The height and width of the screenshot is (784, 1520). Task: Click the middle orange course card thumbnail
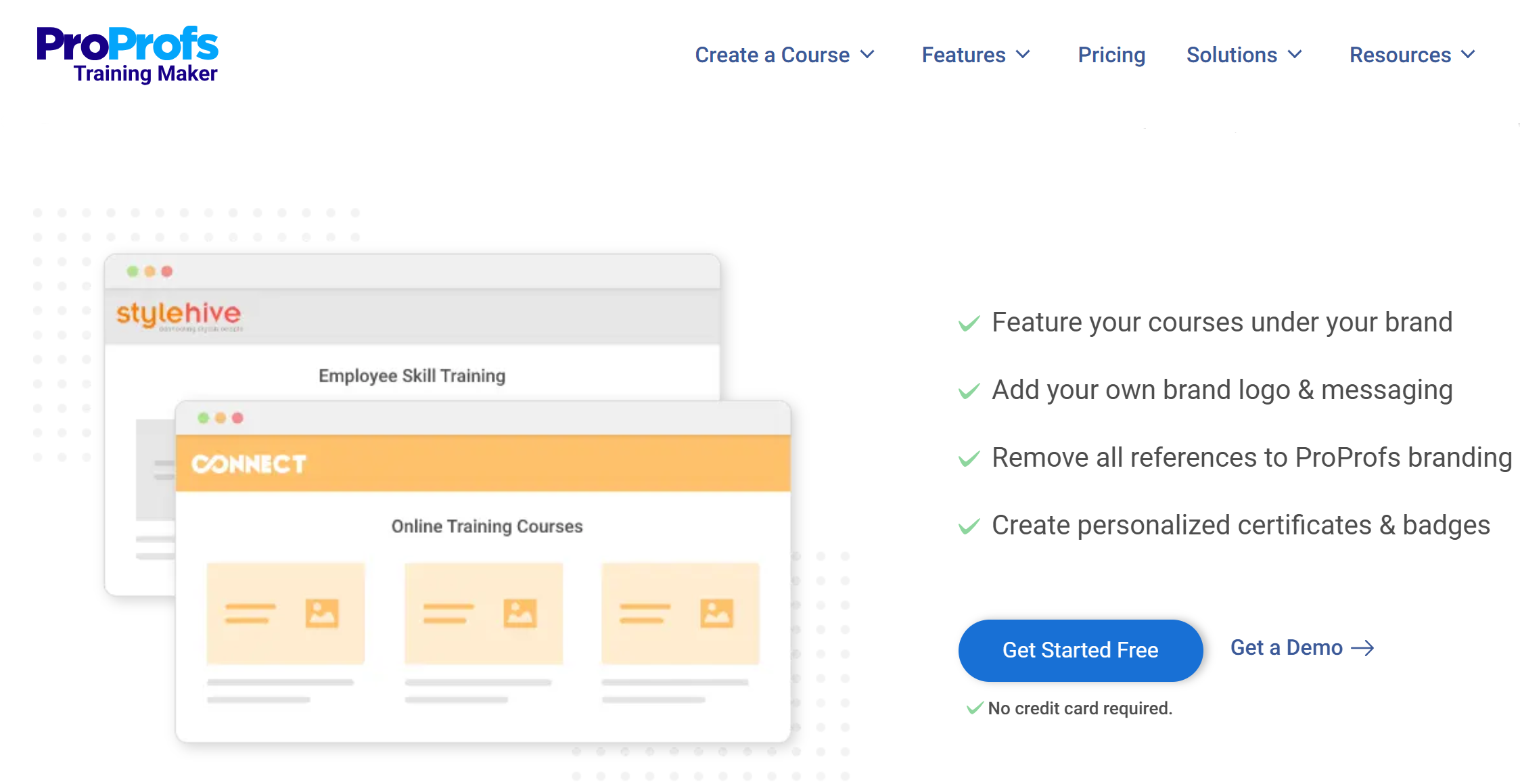coord(484,614)
